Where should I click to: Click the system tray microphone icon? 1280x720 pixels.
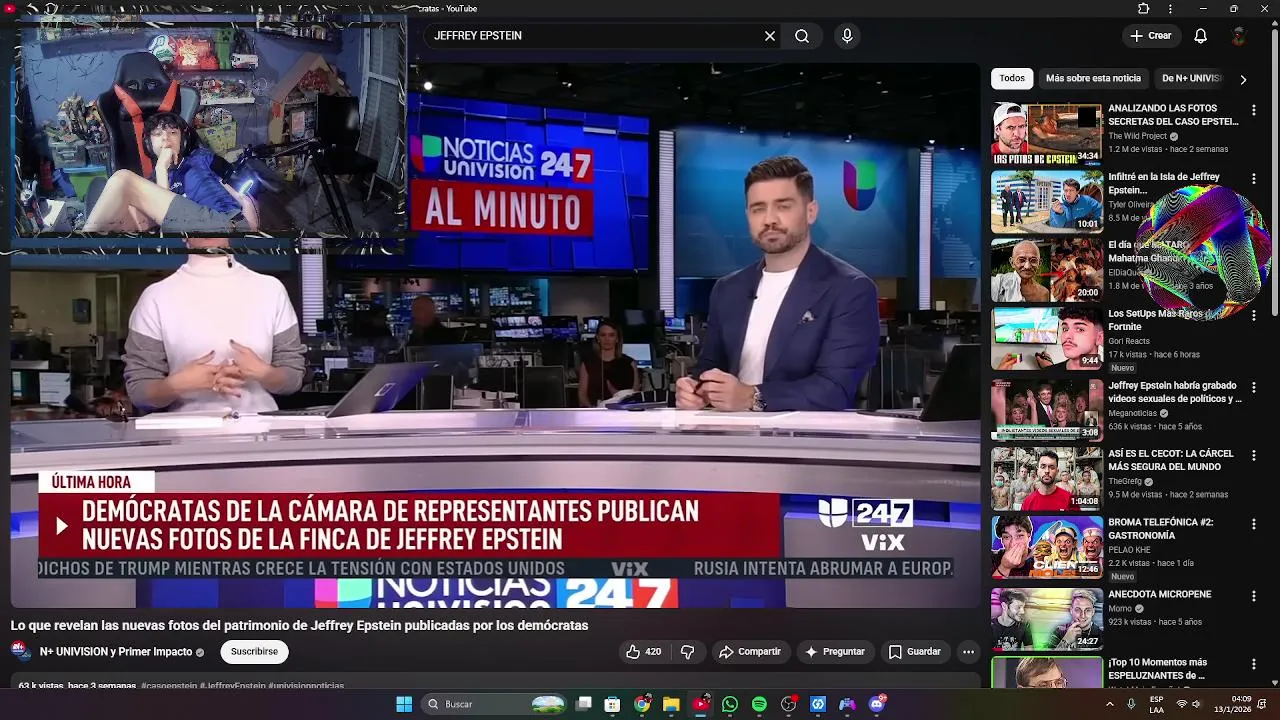pyautogui.click(x=1131, y=704)
